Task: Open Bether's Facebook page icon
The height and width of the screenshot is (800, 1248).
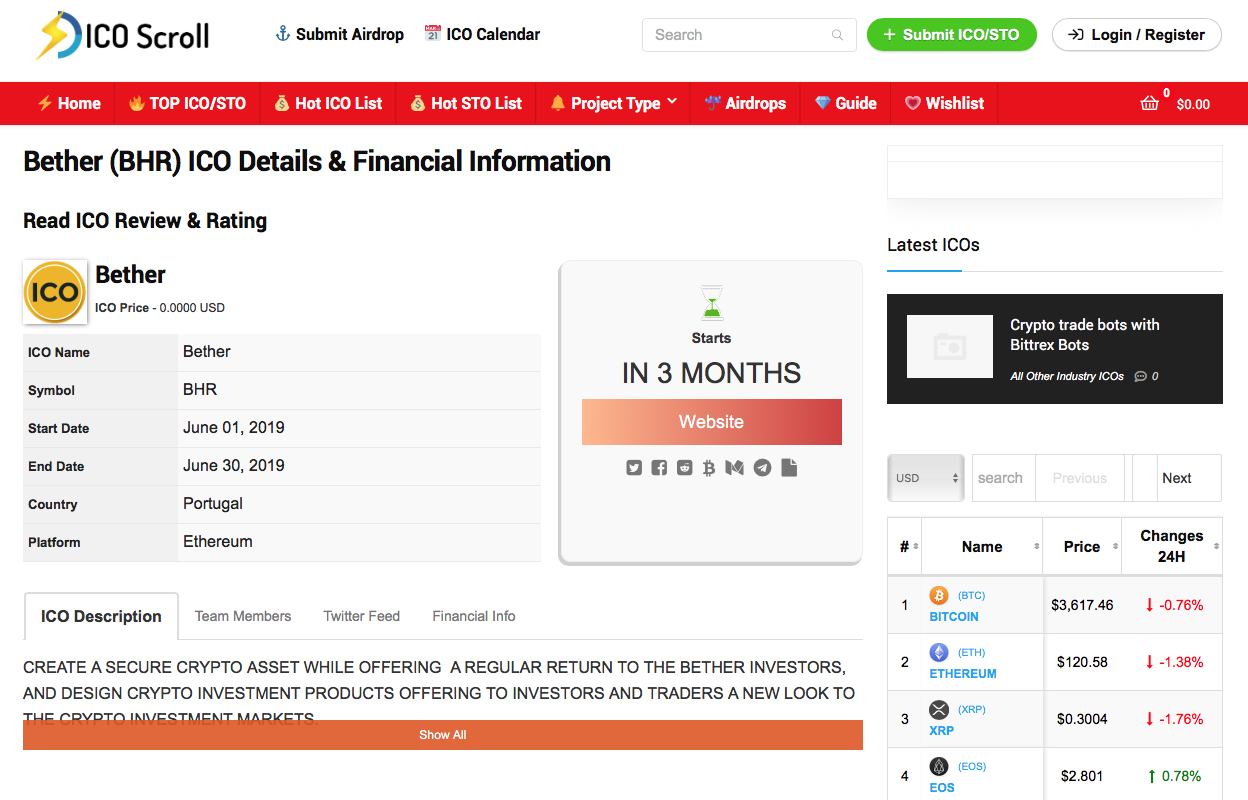Action: pyautogui.click(x=659, y=467)
